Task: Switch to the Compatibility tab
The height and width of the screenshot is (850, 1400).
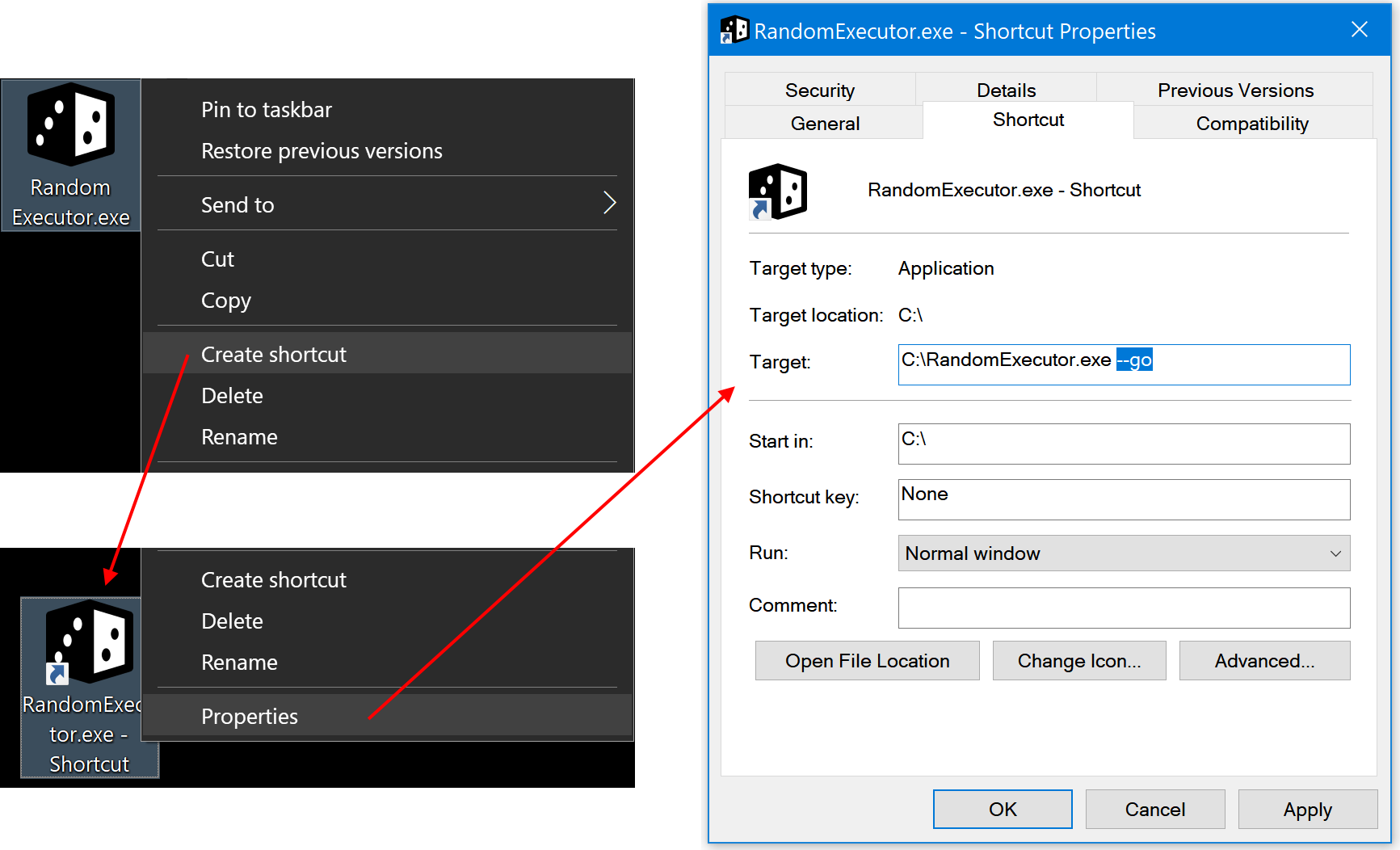Action: [x=1251, y=123]
